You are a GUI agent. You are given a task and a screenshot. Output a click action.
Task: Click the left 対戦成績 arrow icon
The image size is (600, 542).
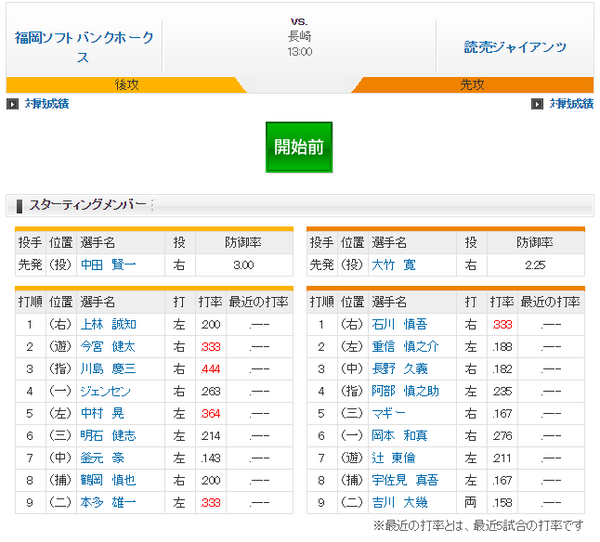tap(12, 104)
